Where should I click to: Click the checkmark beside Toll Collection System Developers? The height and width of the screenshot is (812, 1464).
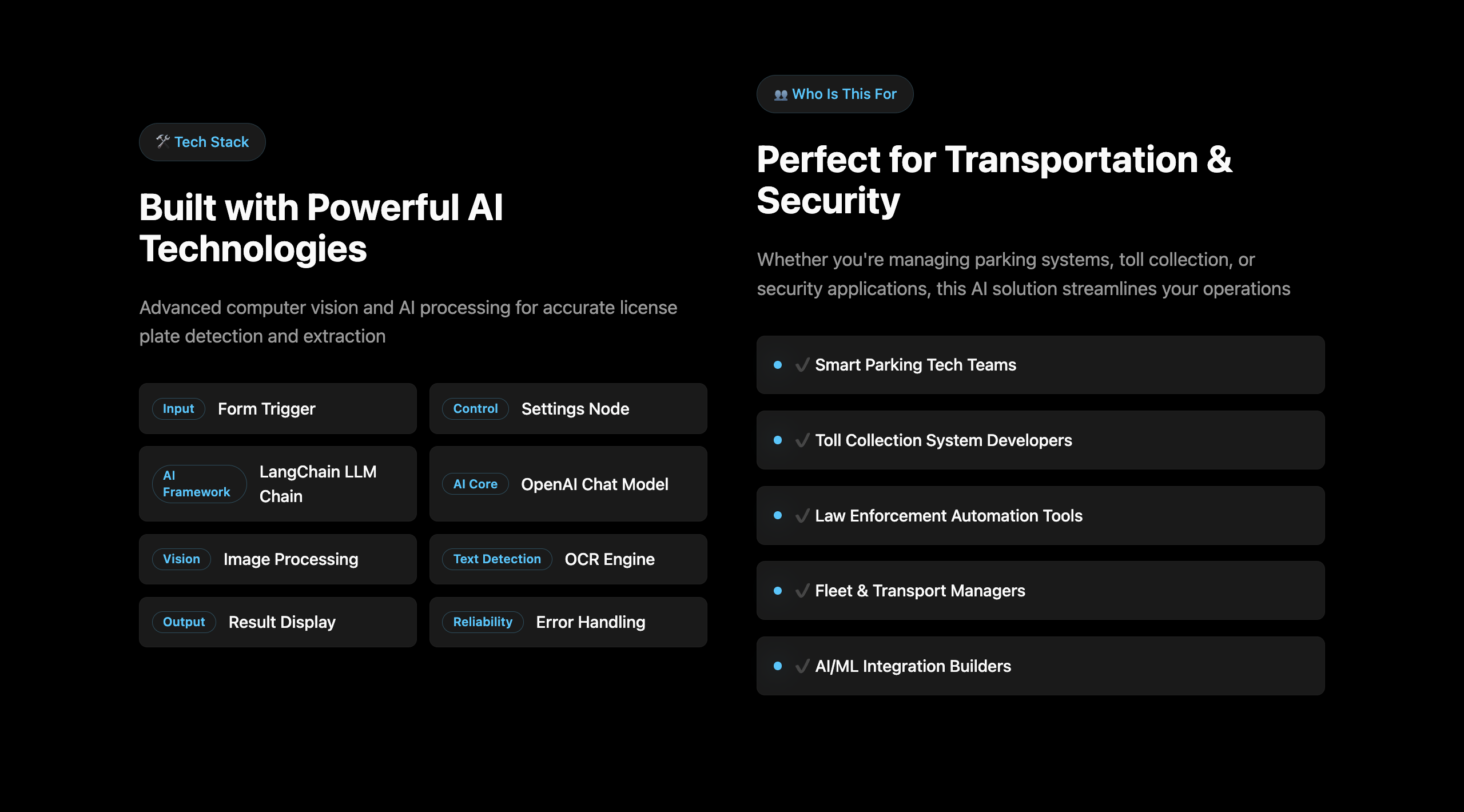[x=802, y=440]
